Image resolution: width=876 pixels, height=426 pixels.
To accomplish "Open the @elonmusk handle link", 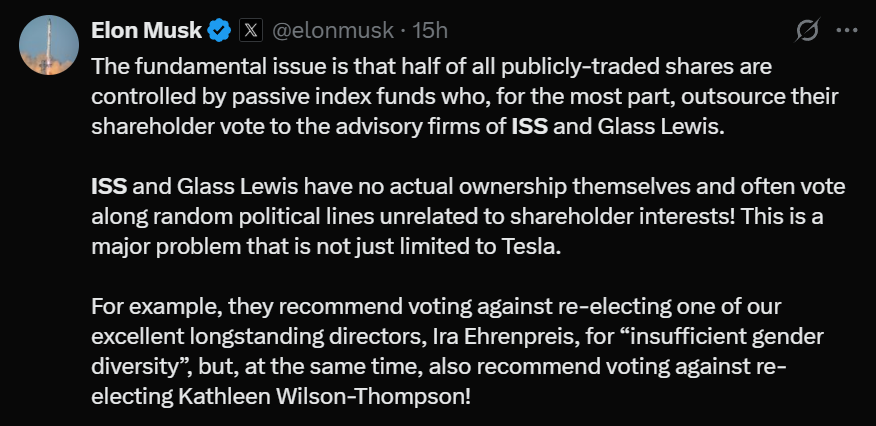I will click(330, 31).
